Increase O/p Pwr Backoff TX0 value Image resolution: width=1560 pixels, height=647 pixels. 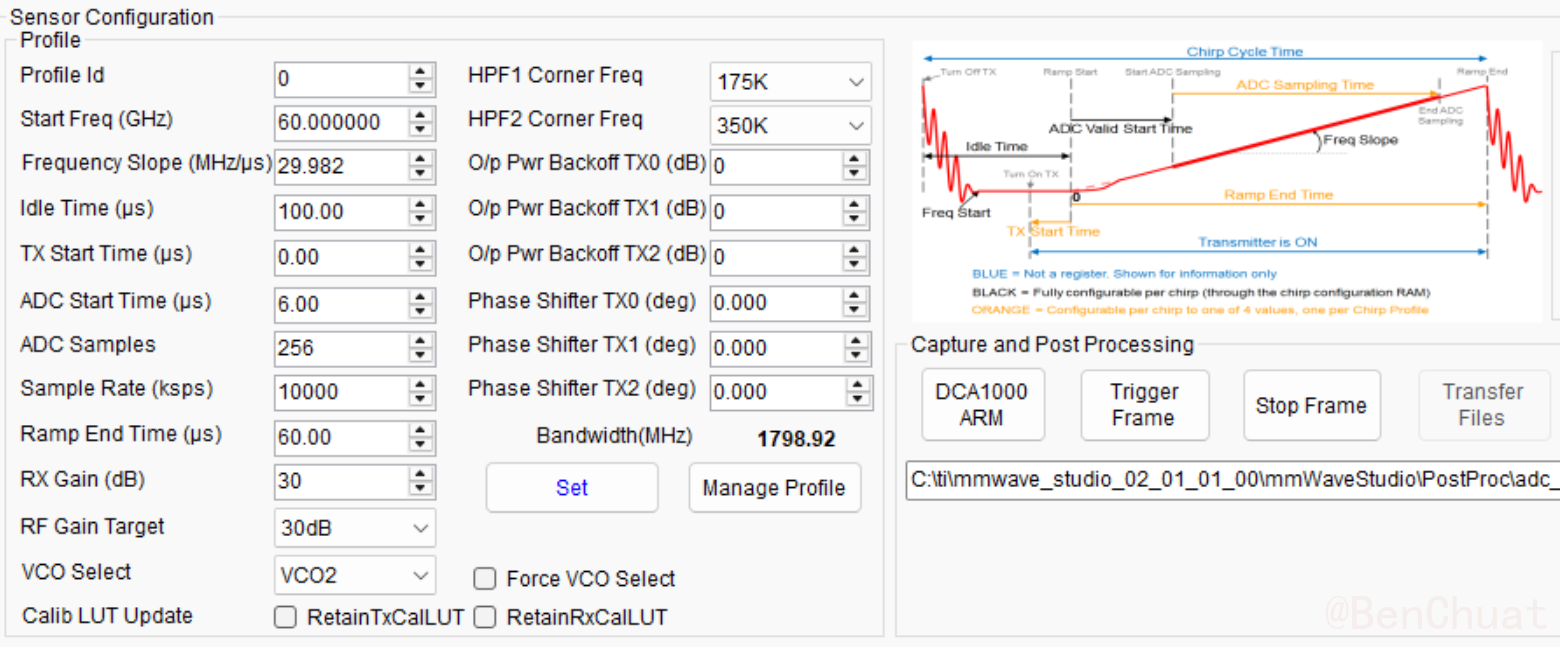click(855, 159)
